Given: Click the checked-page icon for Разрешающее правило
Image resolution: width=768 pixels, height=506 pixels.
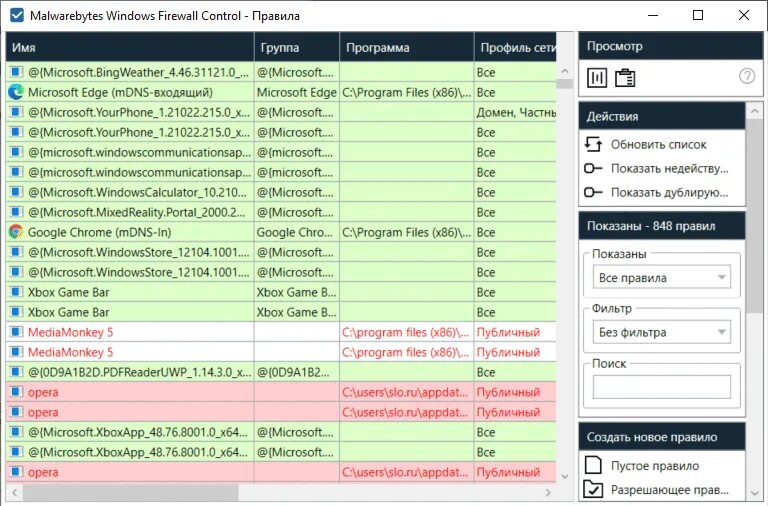Looking at the screenshot, I should tap(593, 489).
